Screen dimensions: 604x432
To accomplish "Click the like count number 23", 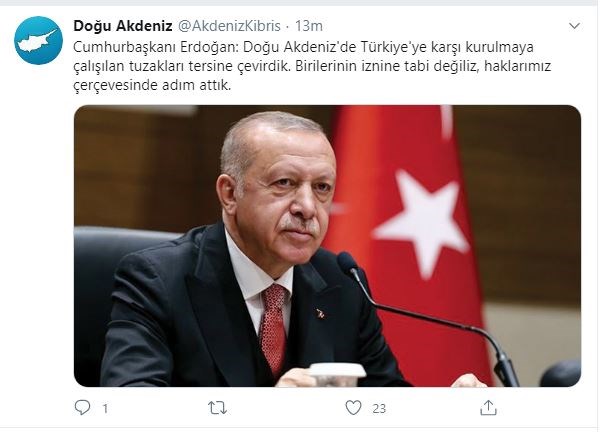I will click(379, 408).
